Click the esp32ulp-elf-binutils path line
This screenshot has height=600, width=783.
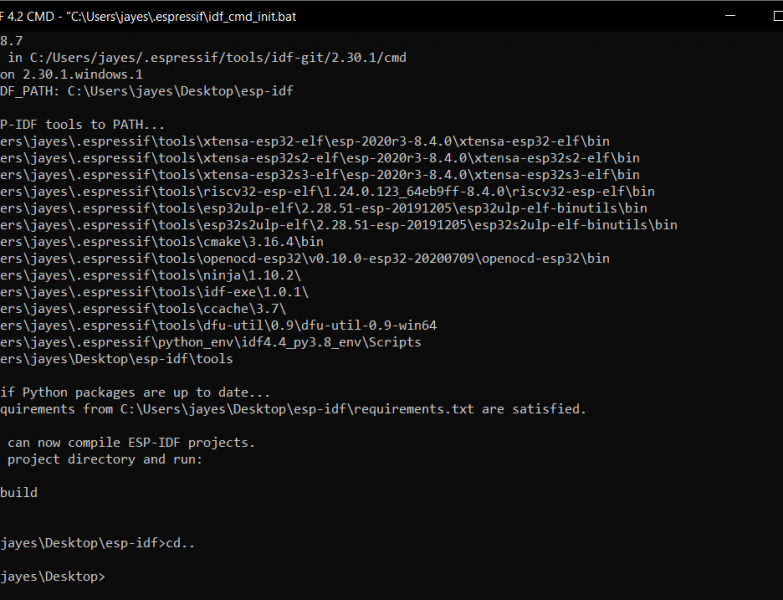click(324, 208)
